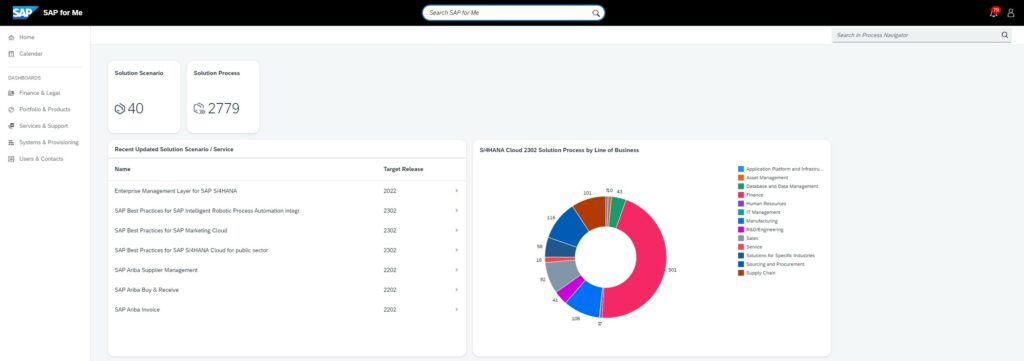Click the Solution Process tile showing 2779
This screenshot has width=1024, height=361.
point(223,97)
